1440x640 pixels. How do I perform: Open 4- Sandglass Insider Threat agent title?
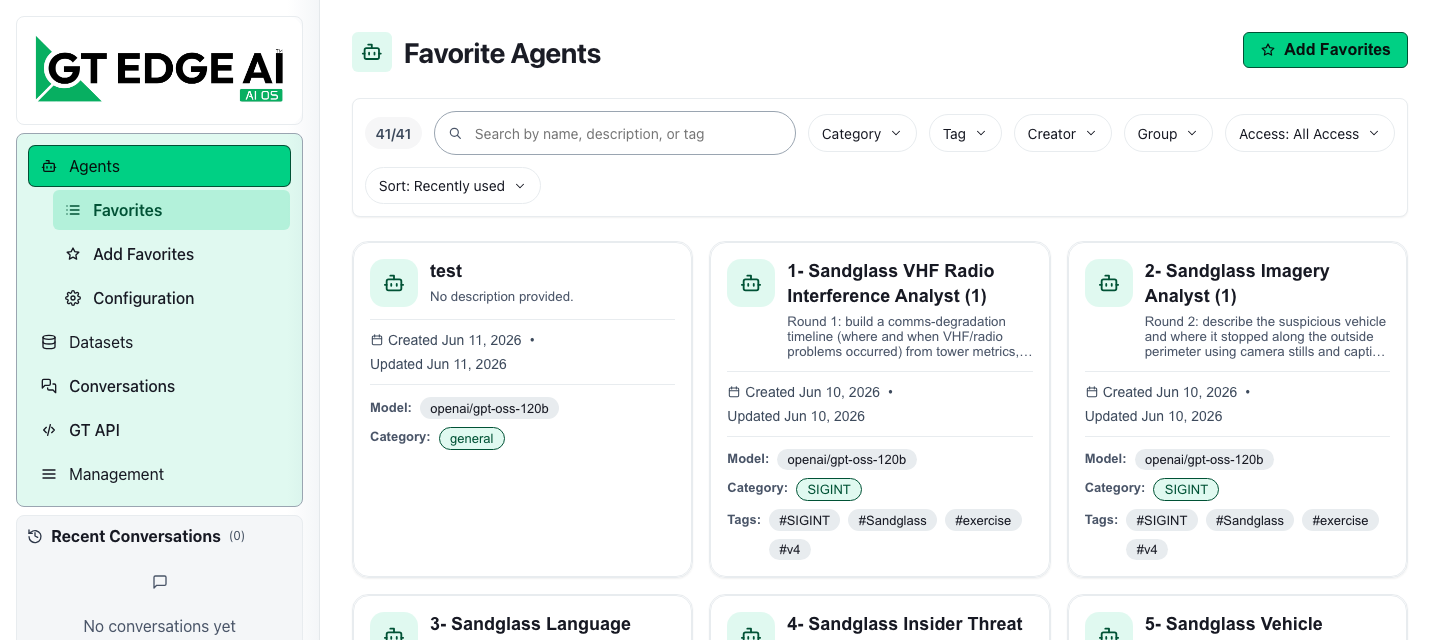(x=905, y=624)
